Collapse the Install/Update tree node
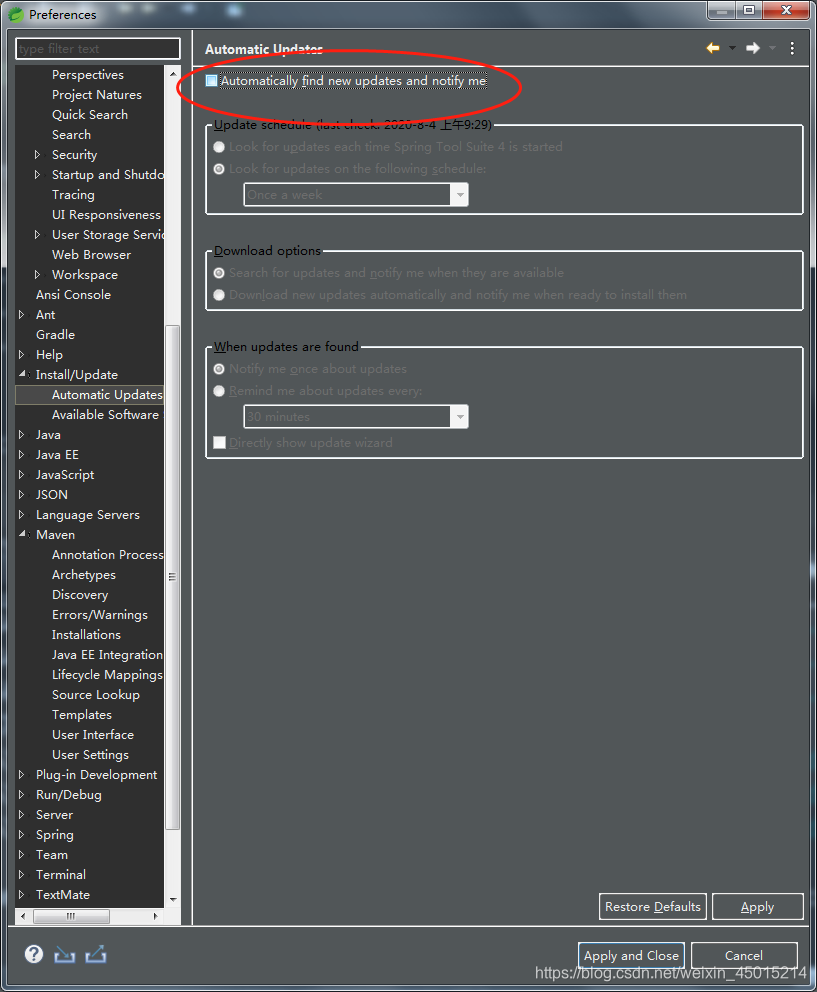Screen dimensions: 817x992 coord(22,375)
